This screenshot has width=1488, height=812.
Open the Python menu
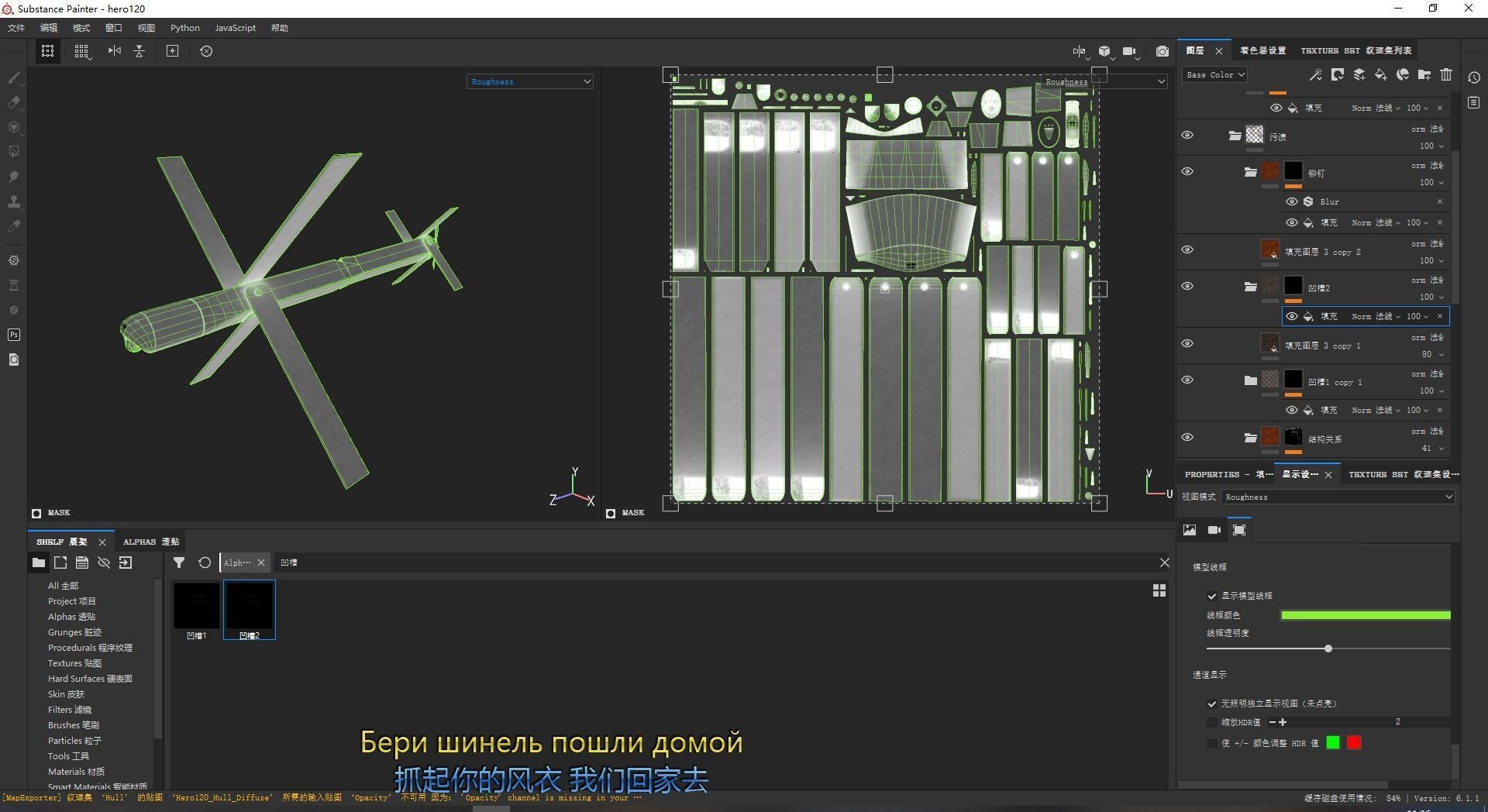pyautogui.click(x=185, y=28)
